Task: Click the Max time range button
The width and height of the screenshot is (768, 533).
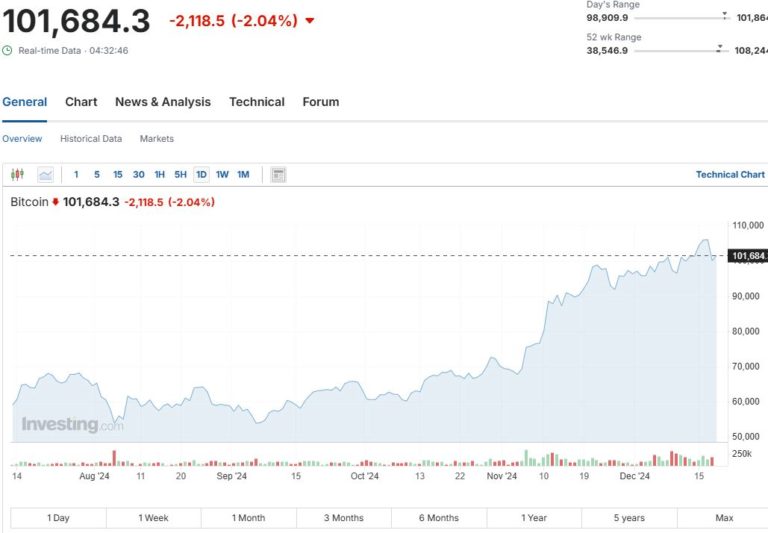Action: point(724,518)
